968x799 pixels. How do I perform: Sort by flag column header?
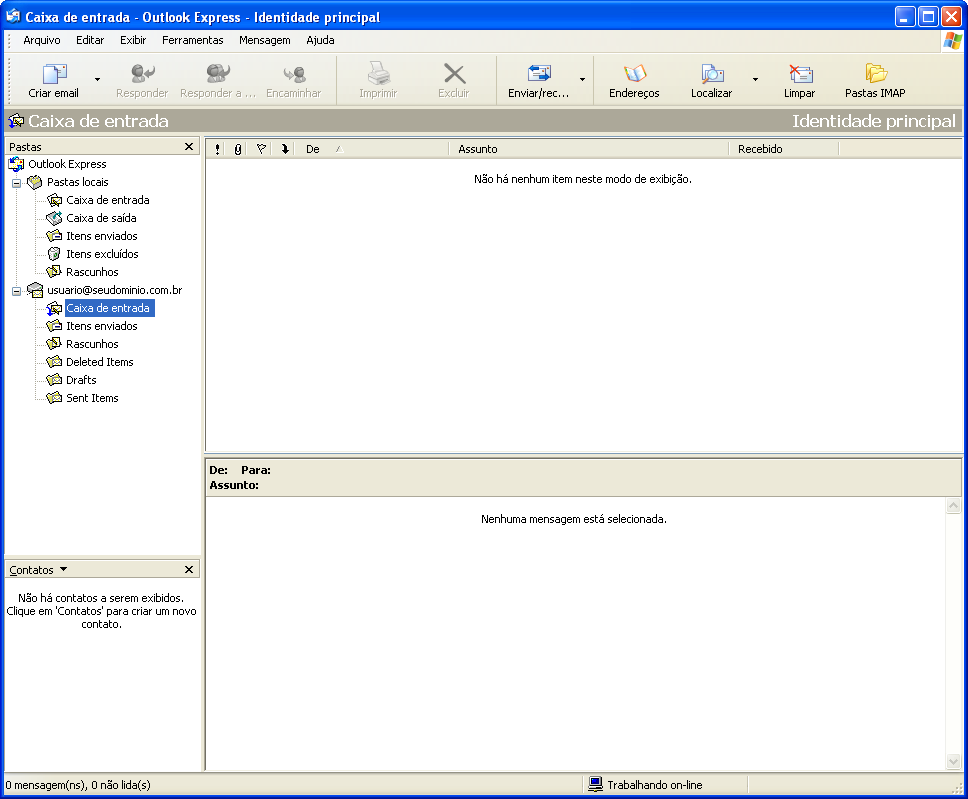coord(261,149)
